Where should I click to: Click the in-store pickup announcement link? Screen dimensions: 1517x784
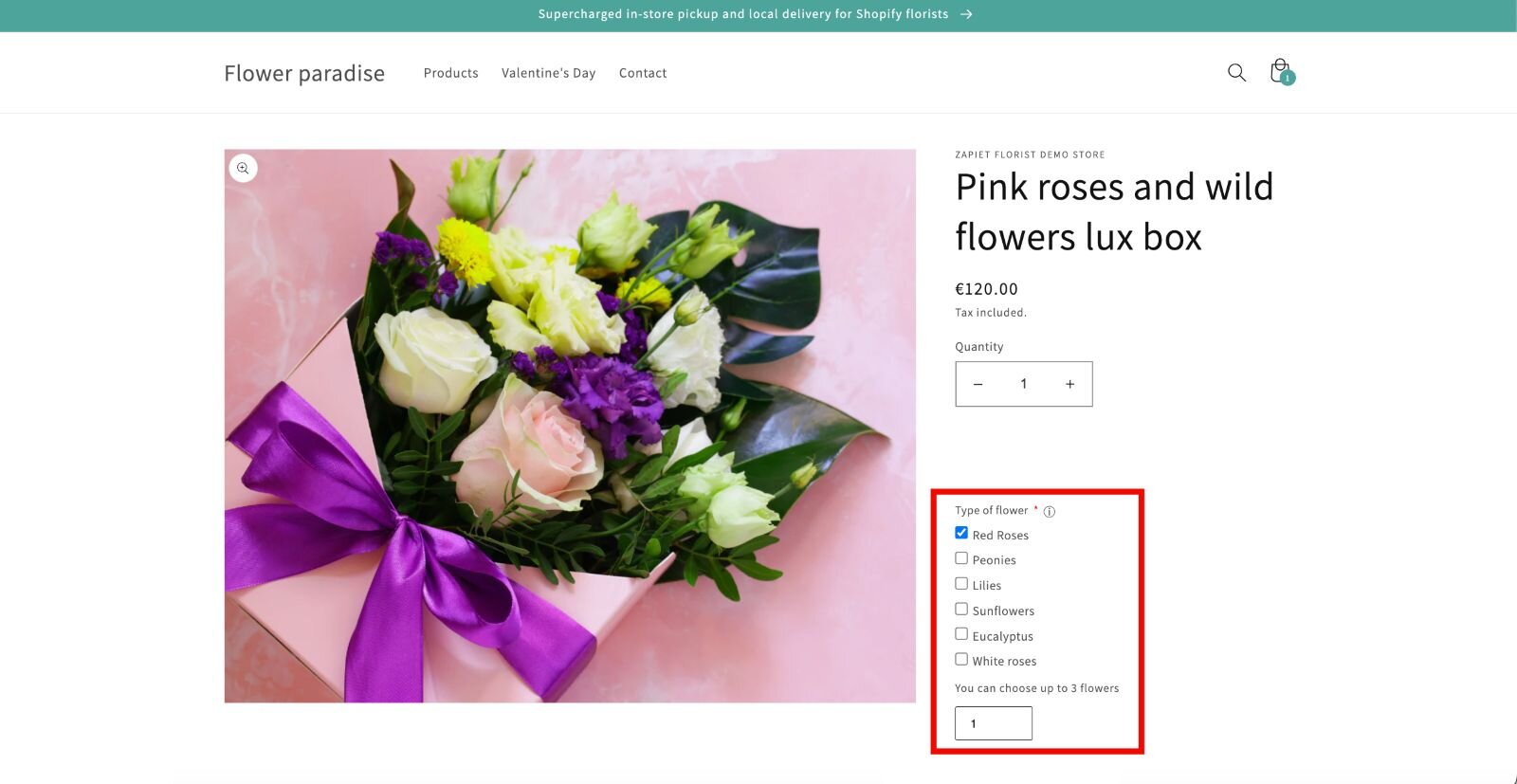pyautogui.click(x=742, y=14)
